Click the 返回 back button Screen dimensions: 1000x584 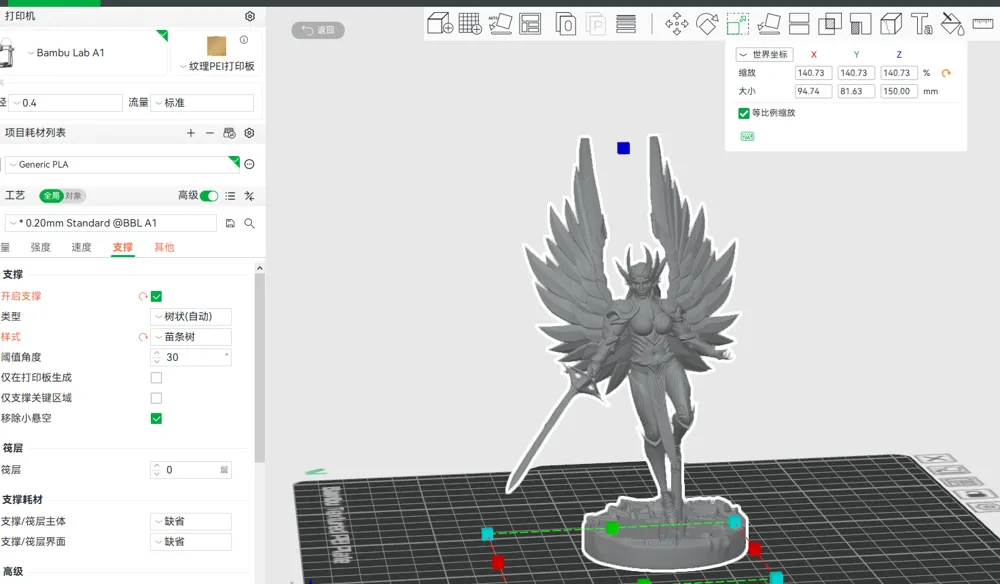pyautogui.click(x=318, y=30)
